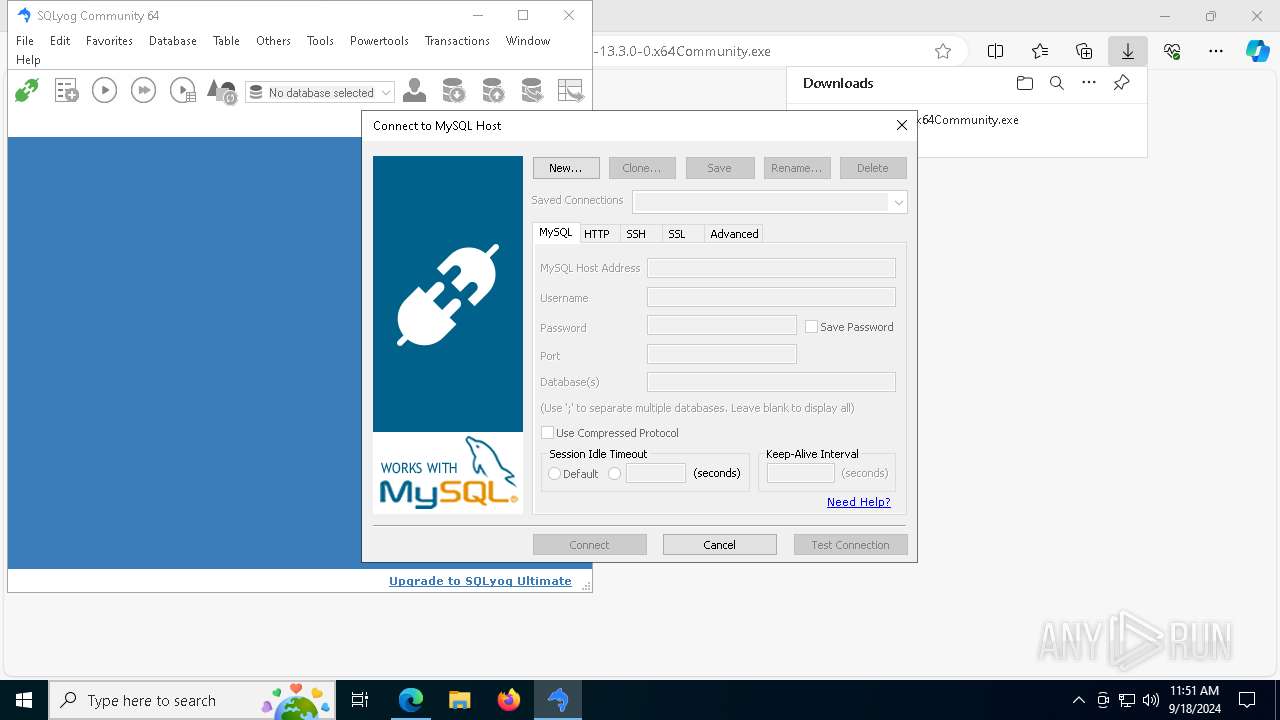Image resolution: width=1280 pixels, height=720 pixels.
Task: Open the File menu
Action: tap(25, 41)
